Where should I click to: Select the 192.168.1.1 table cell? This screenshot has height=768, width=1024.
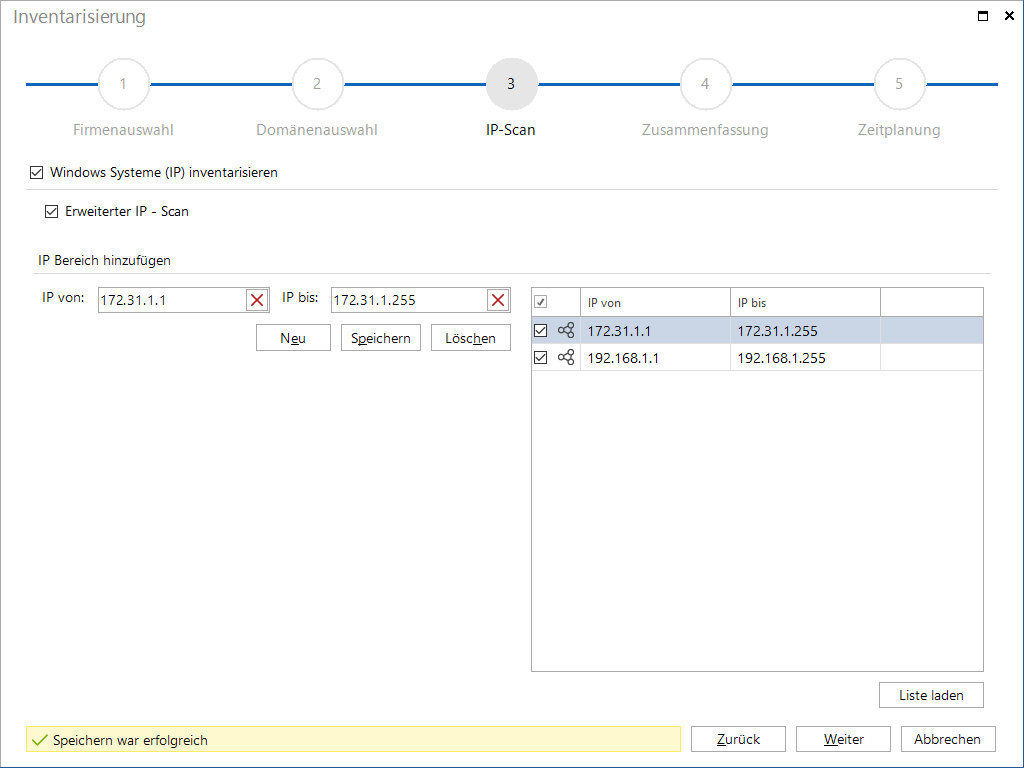pos(655,357)
